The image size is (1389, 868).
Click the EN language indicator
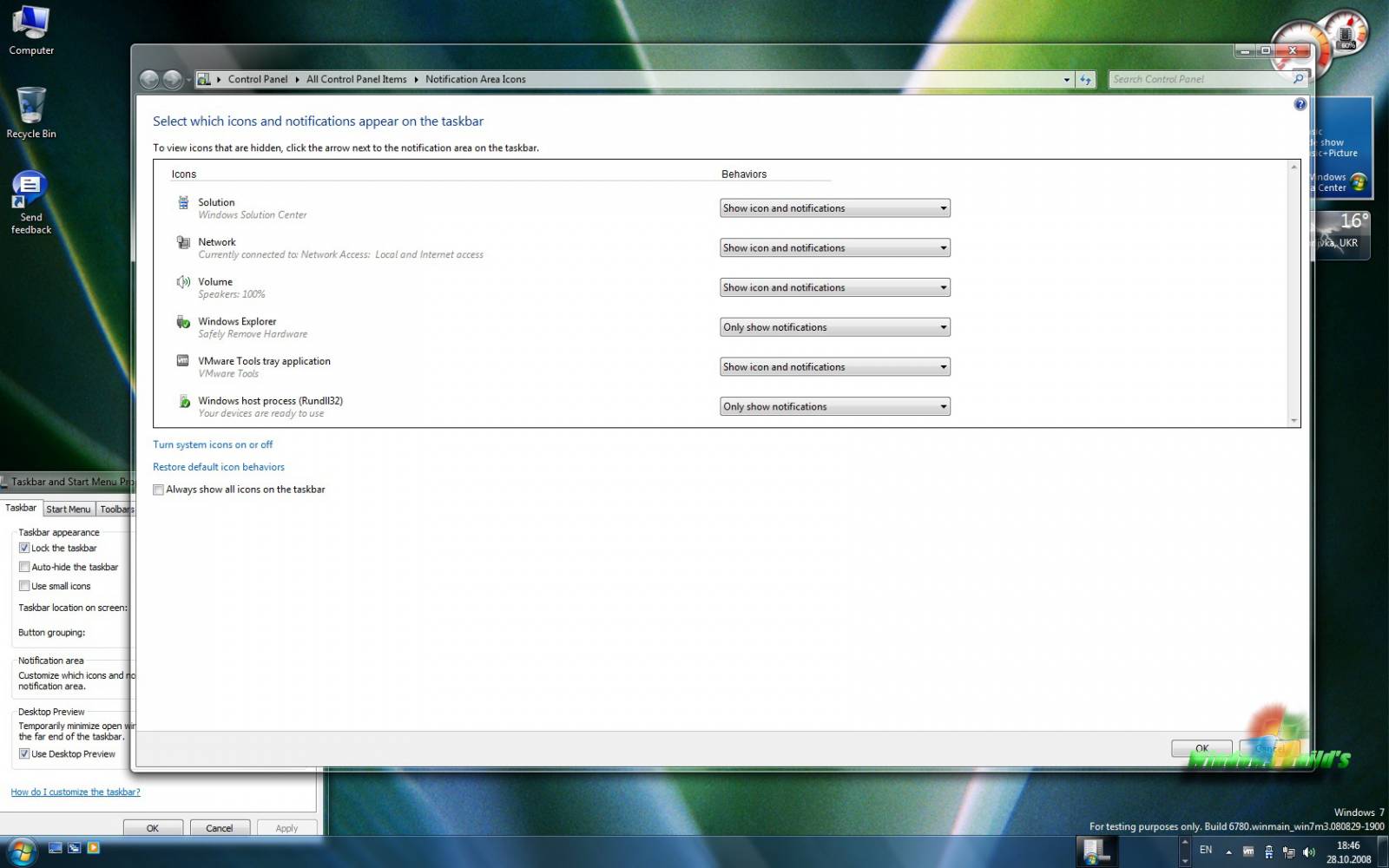coord(1206,851)
